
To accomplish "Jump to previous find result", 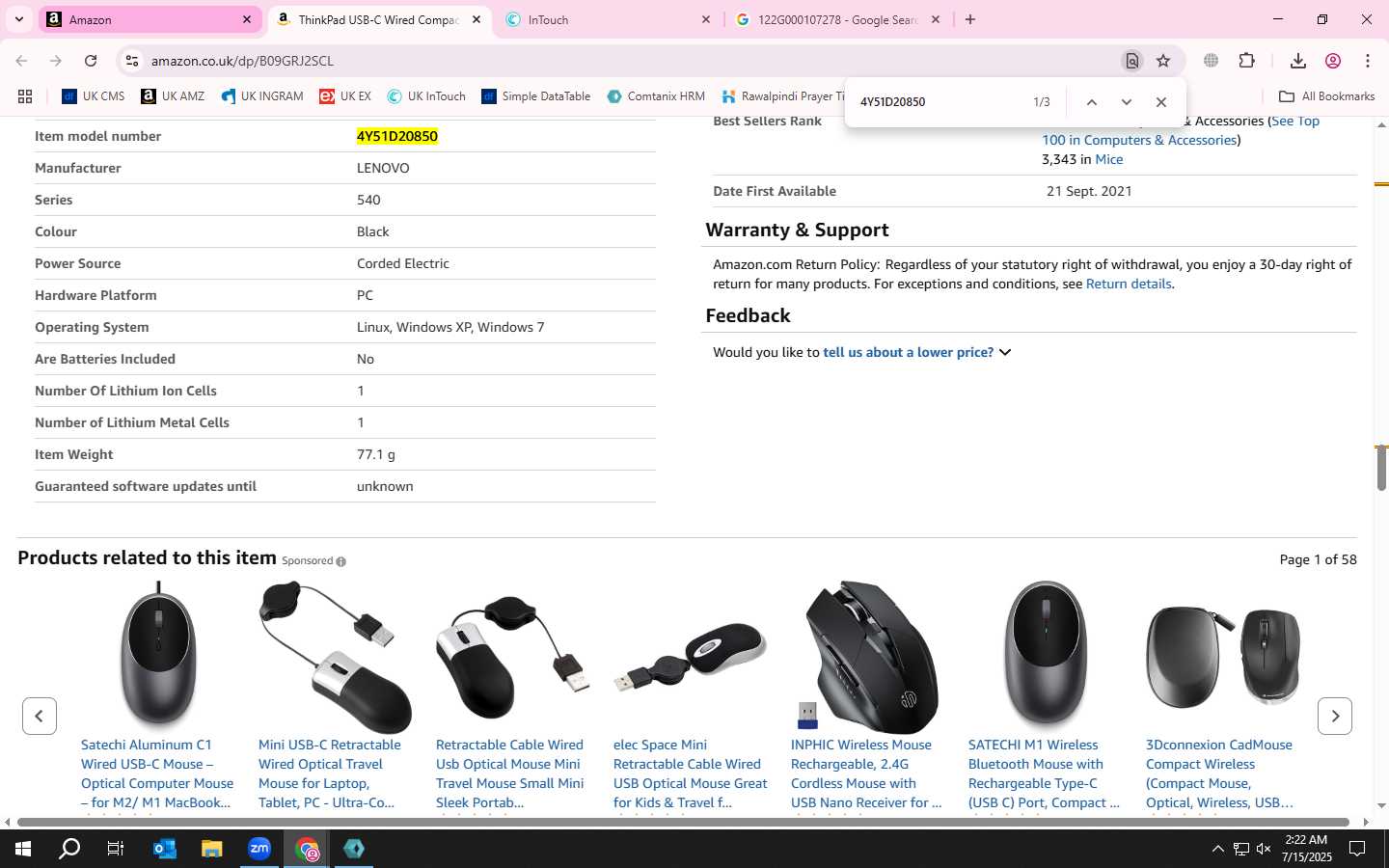I will click(1091, 102).
